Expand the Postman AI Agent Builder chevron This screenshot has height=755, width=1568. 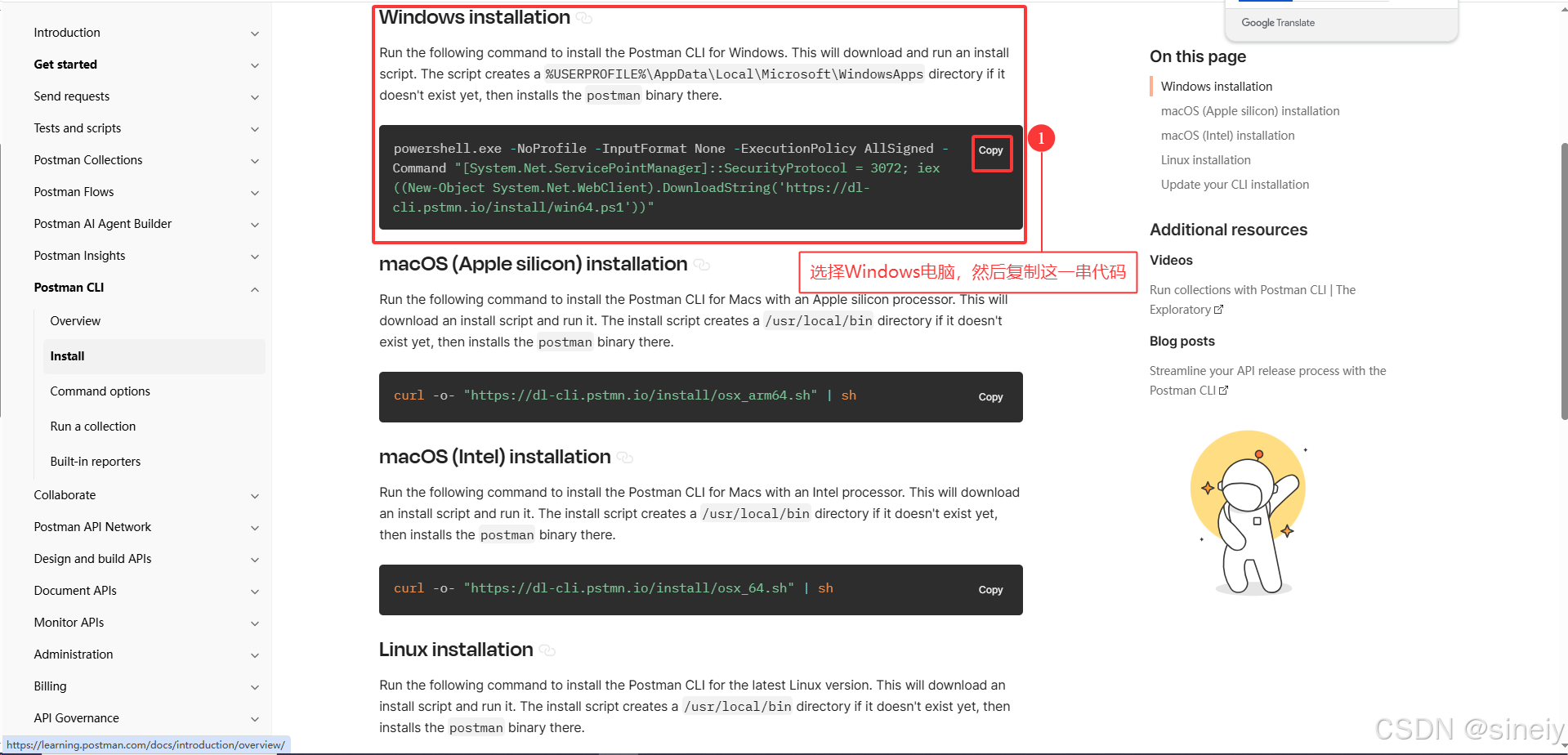255,225
